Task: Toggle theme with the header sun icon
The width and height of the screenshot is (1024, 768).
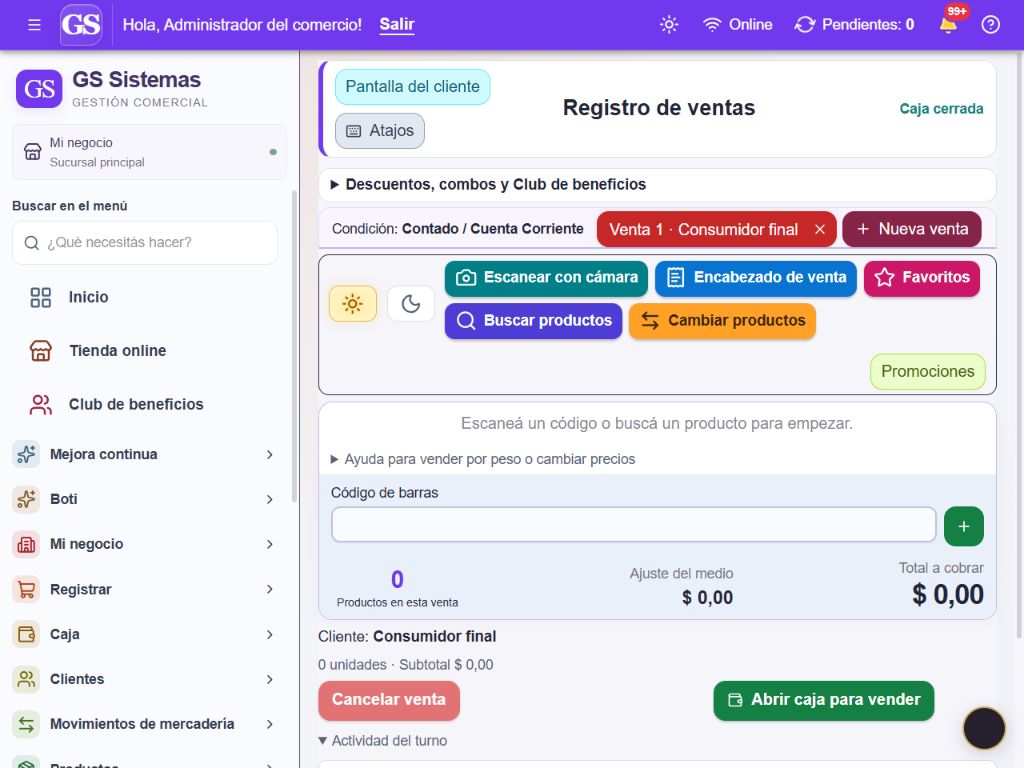Action: (x=669, y=25)
